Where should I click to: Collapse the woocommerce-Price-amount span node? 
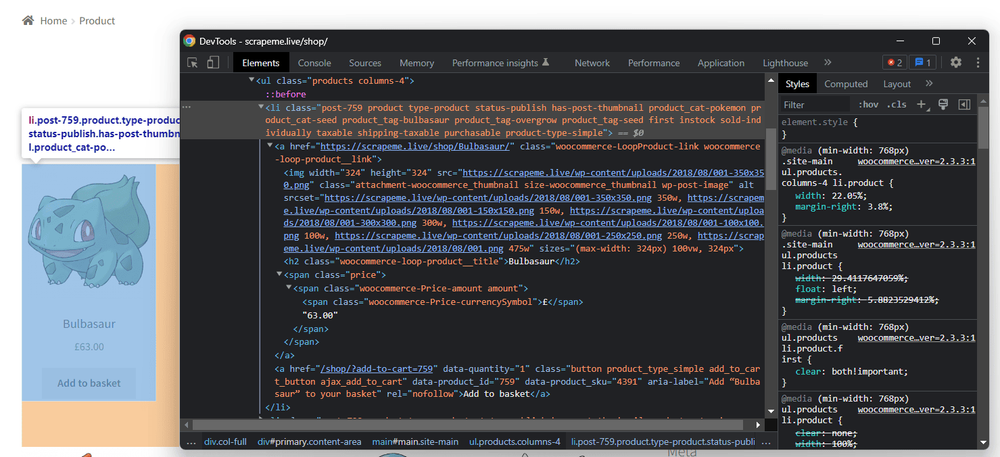pyautogui.click(x=288, y=289)
